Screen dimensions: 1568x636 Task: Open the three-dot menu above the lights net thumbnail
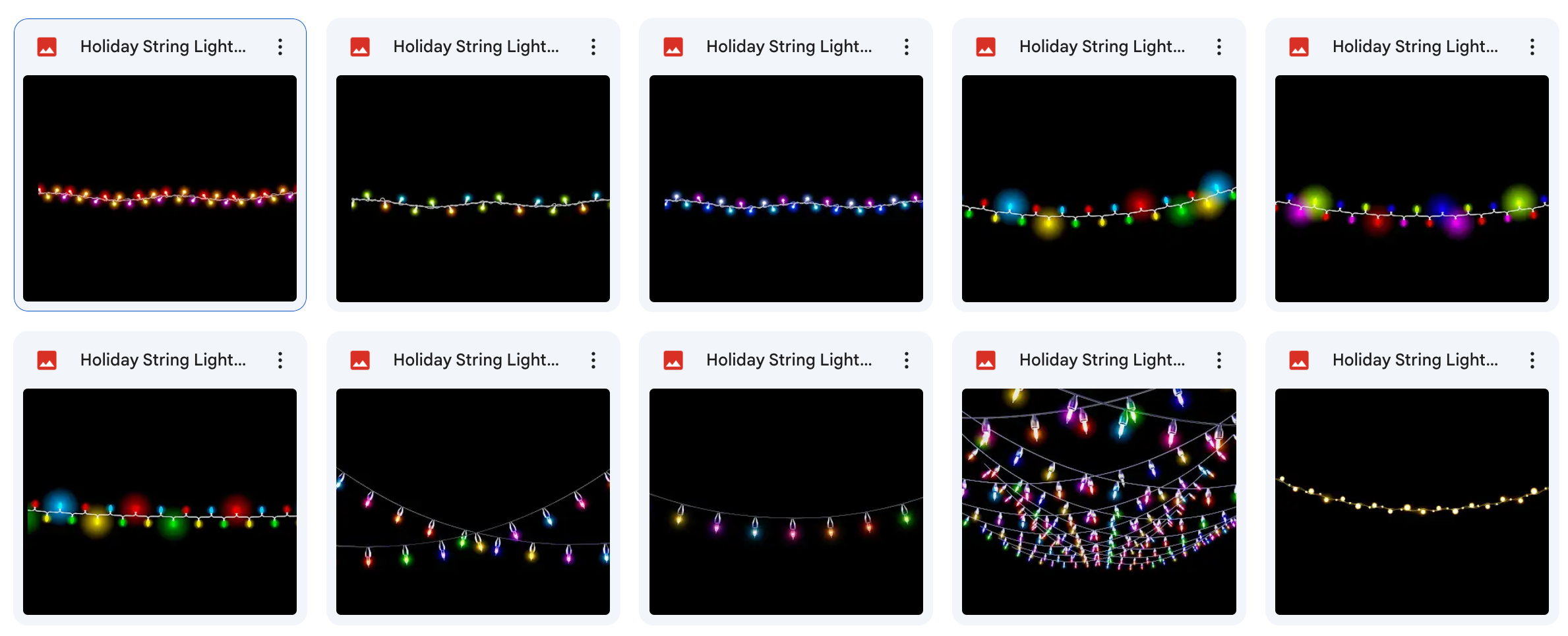pos(1219,360)
